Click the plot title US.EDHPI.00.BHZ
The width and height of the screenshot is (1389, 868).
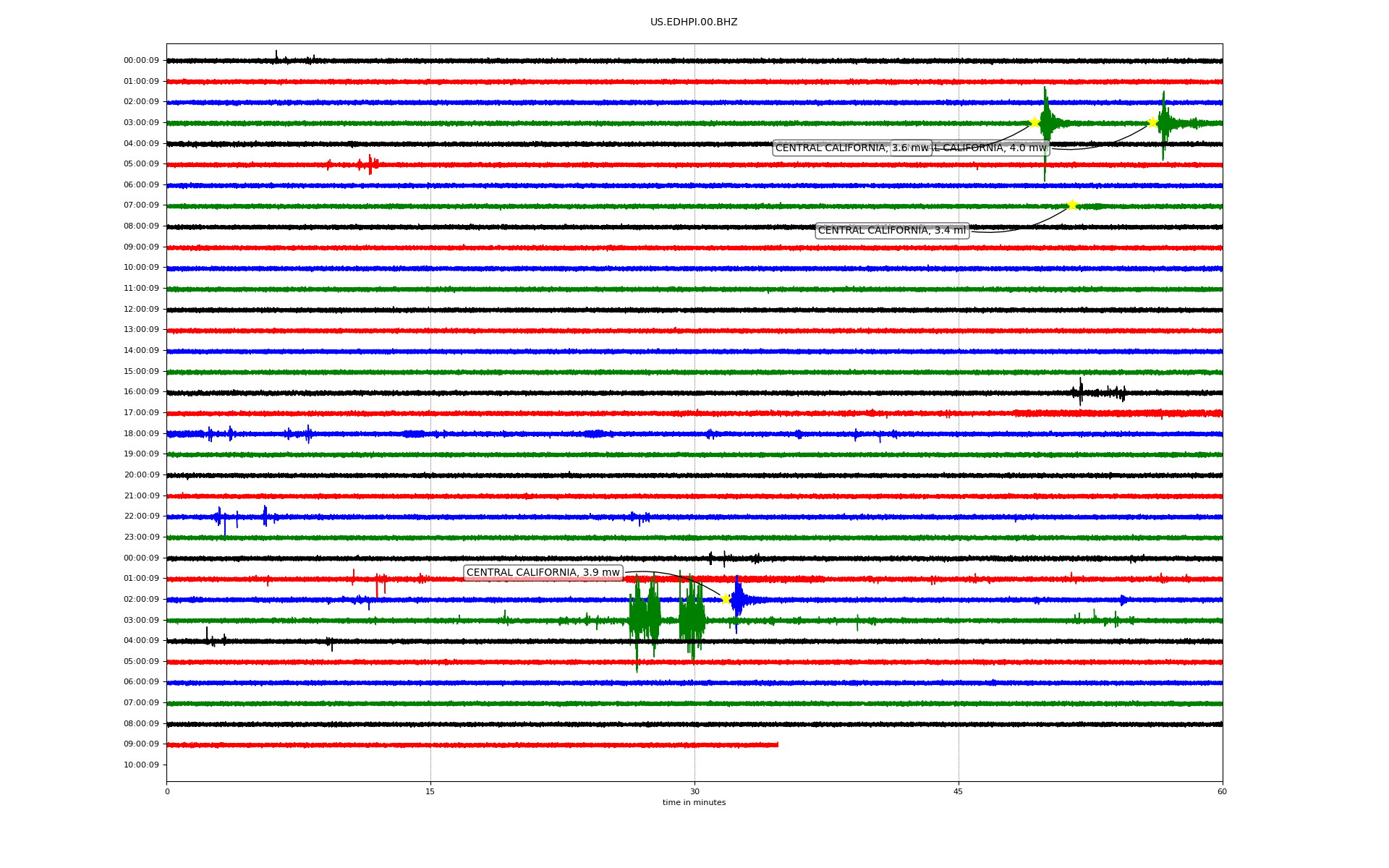(x=694, y=22)
